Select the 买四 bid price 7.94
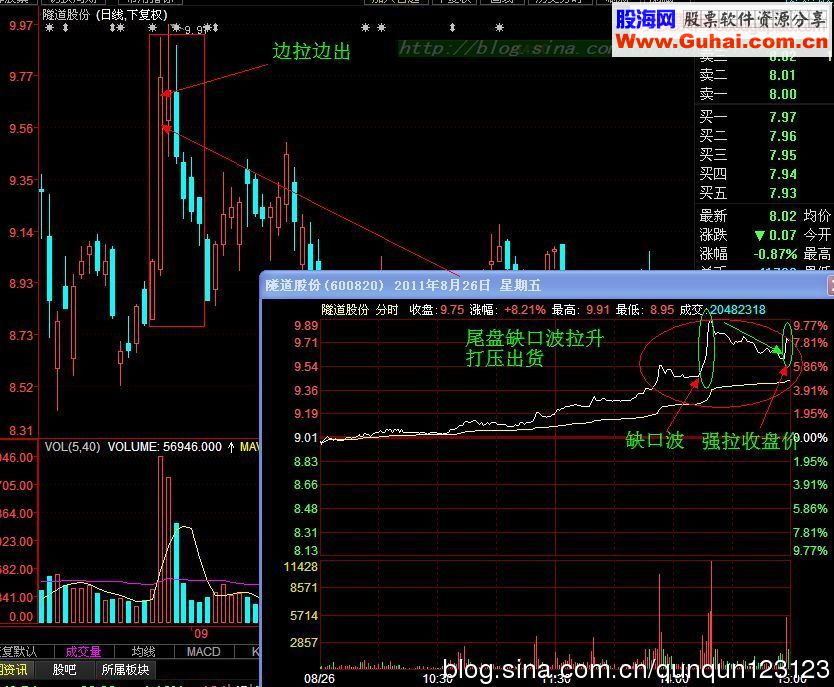834x687 pixels. [782, 174]
